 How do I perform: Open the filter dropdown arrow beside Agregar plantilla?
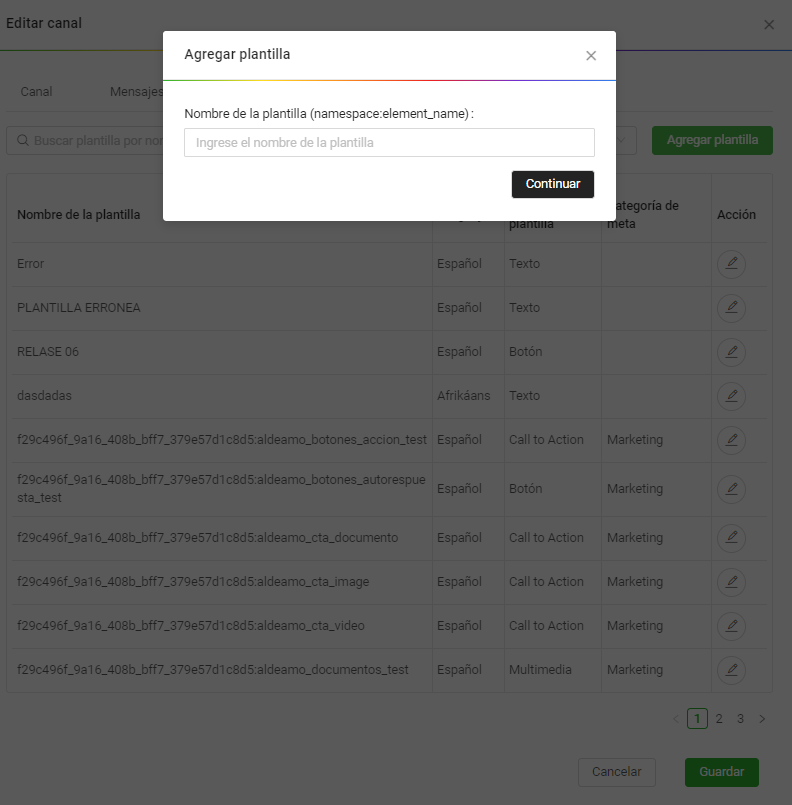[x=621, y=140]
